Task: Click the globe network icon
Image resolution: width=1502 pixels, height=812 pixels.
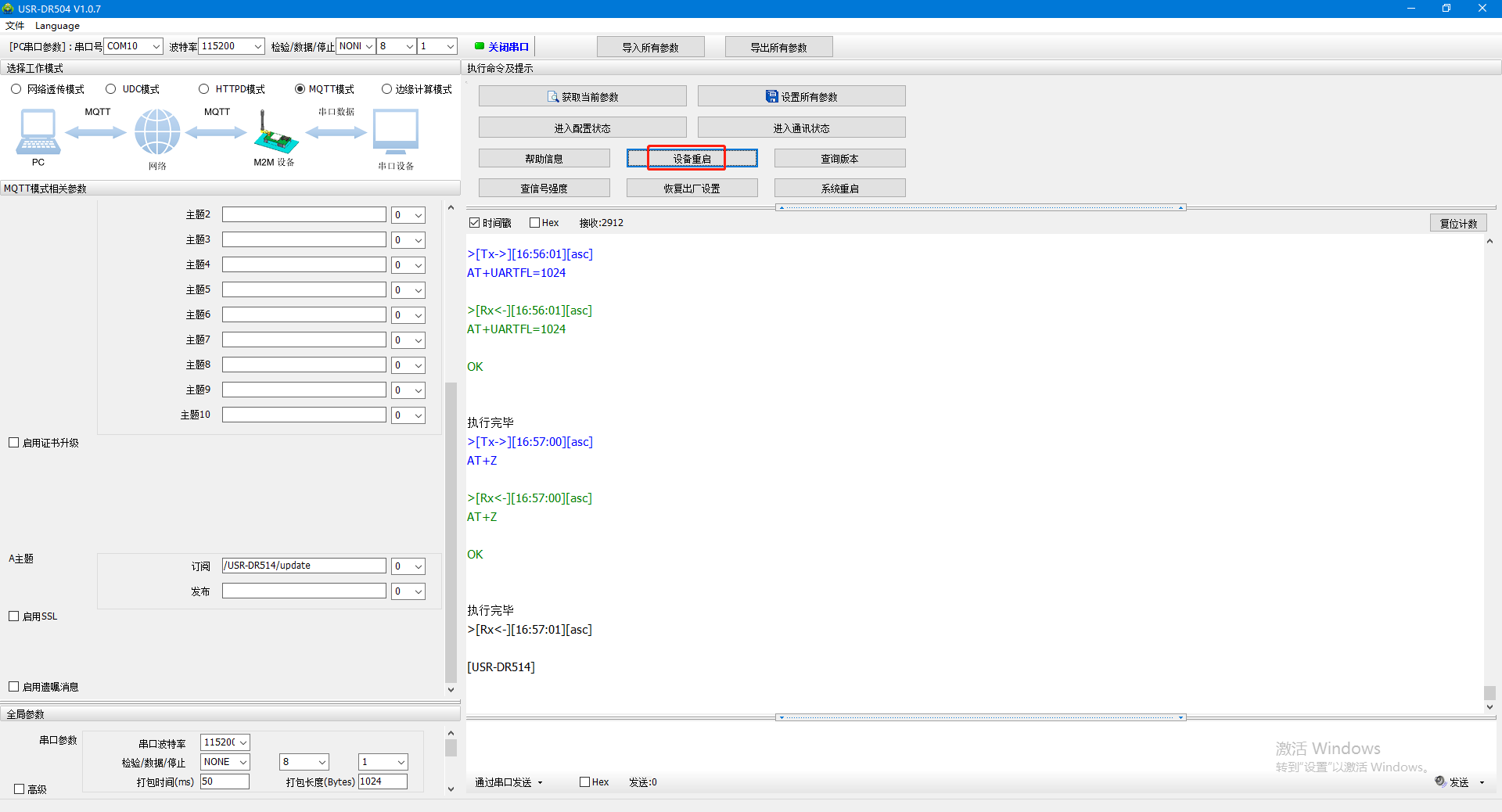Action: [157, 131]
